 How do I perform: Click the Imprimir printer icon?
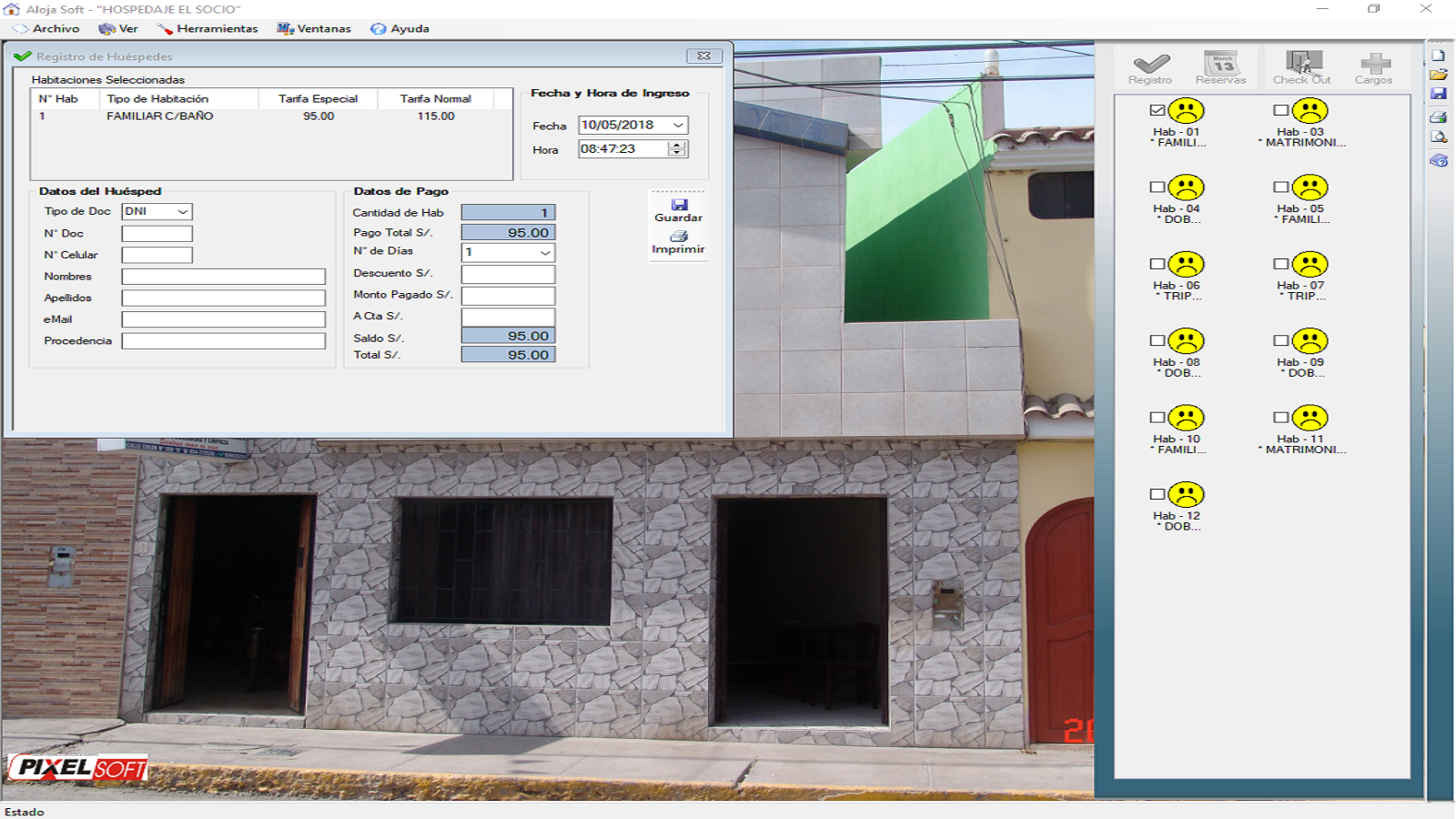pos(679,237)
